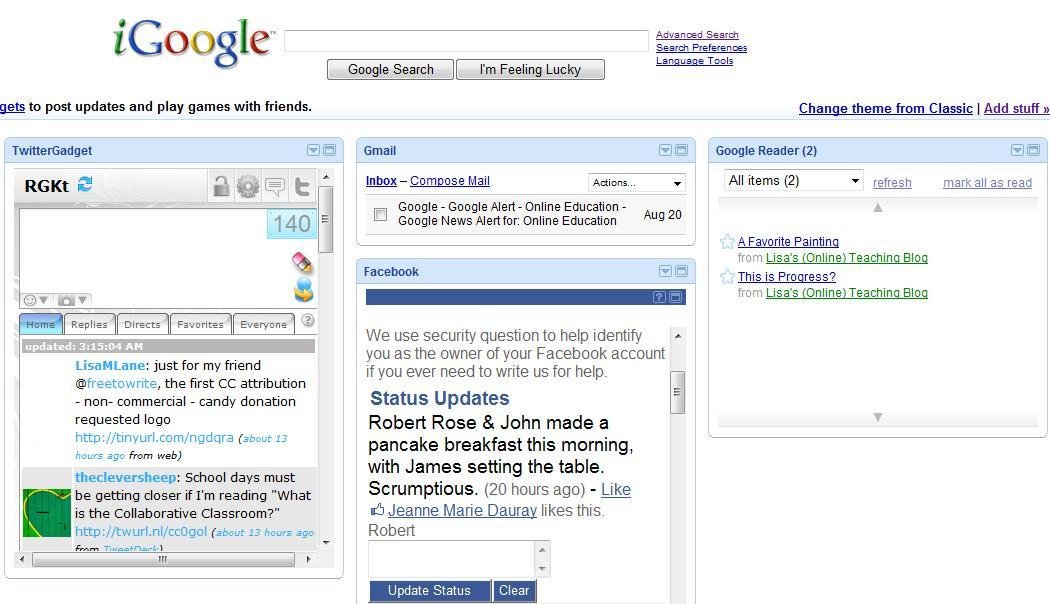Click the Twitter bird 't' icon
The width and height of the screenshot is (1050, 604).
[301, 186]
